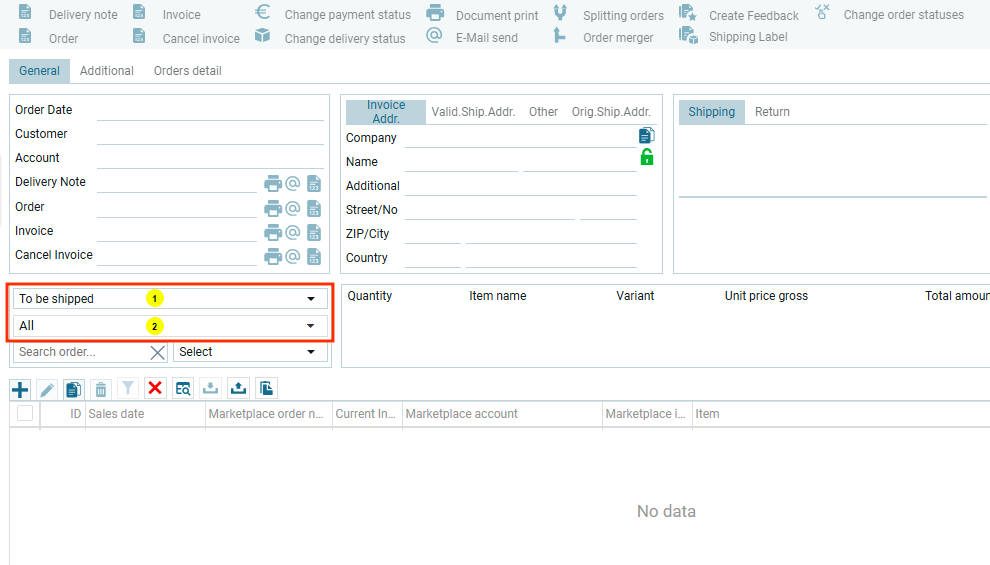Viewport: 990px width, 565px height.
Task: Click document number icon beside Cancel Invoice field
Action: (314, 256)
